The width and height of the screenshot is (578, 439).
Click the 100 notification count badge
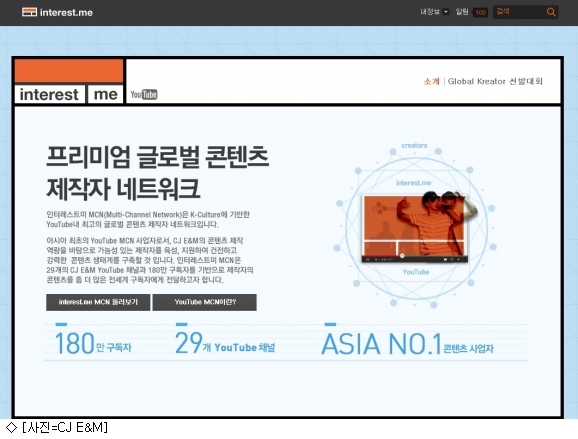[x=480, y=13]
